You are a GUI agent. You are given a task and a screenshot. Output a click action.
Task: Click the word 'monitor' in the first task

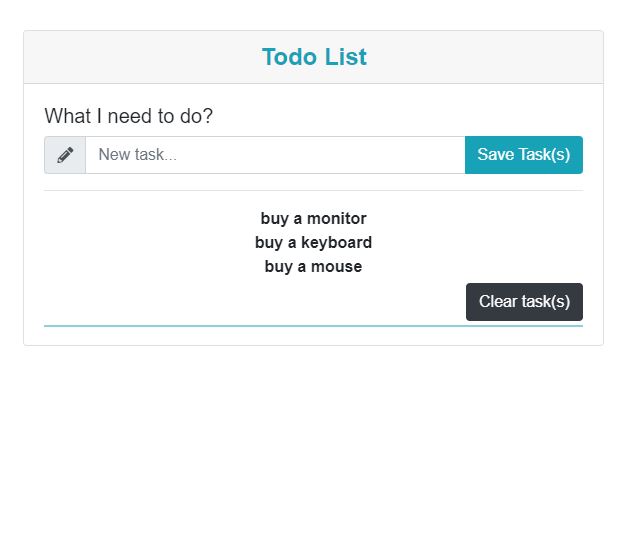click(x=337, y=219)
